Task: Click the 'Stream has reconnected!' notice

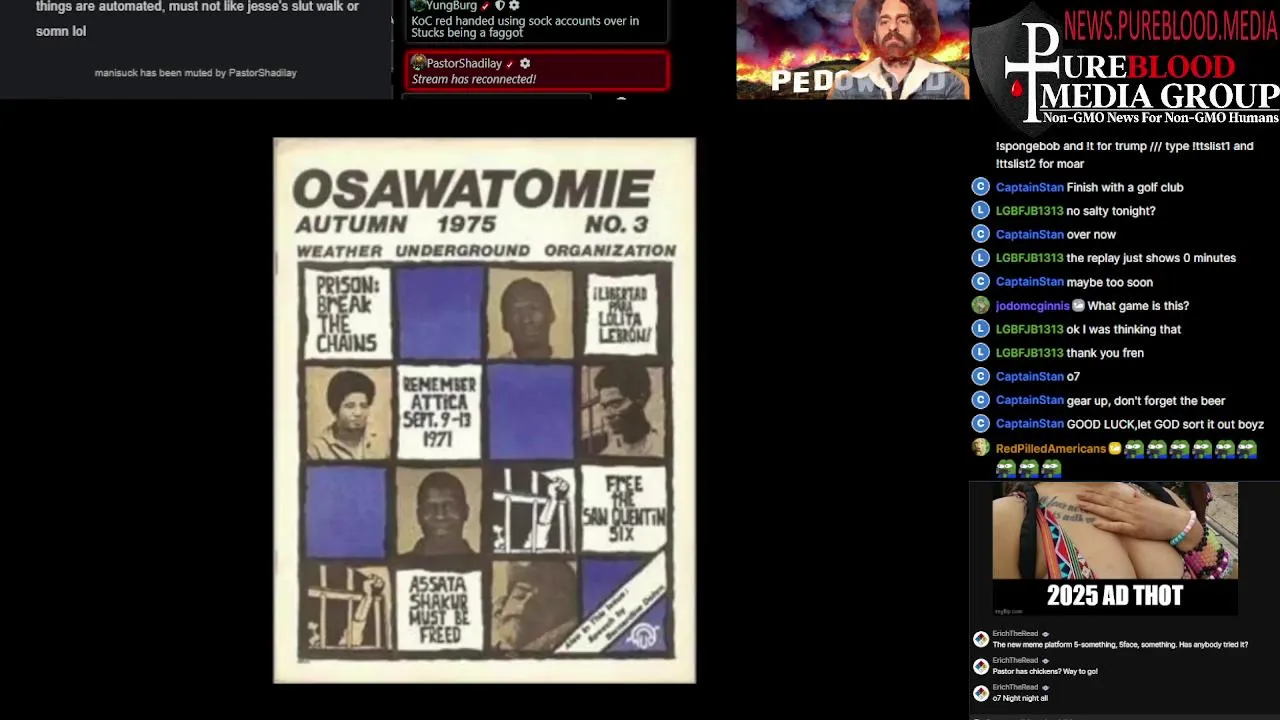Action: (x=474, y=79)
